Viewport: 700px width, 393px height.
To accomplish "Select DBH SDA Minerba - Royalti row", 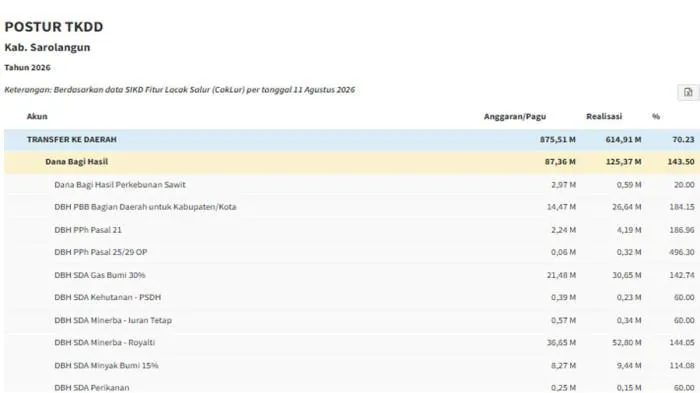I will click(352, 343).
